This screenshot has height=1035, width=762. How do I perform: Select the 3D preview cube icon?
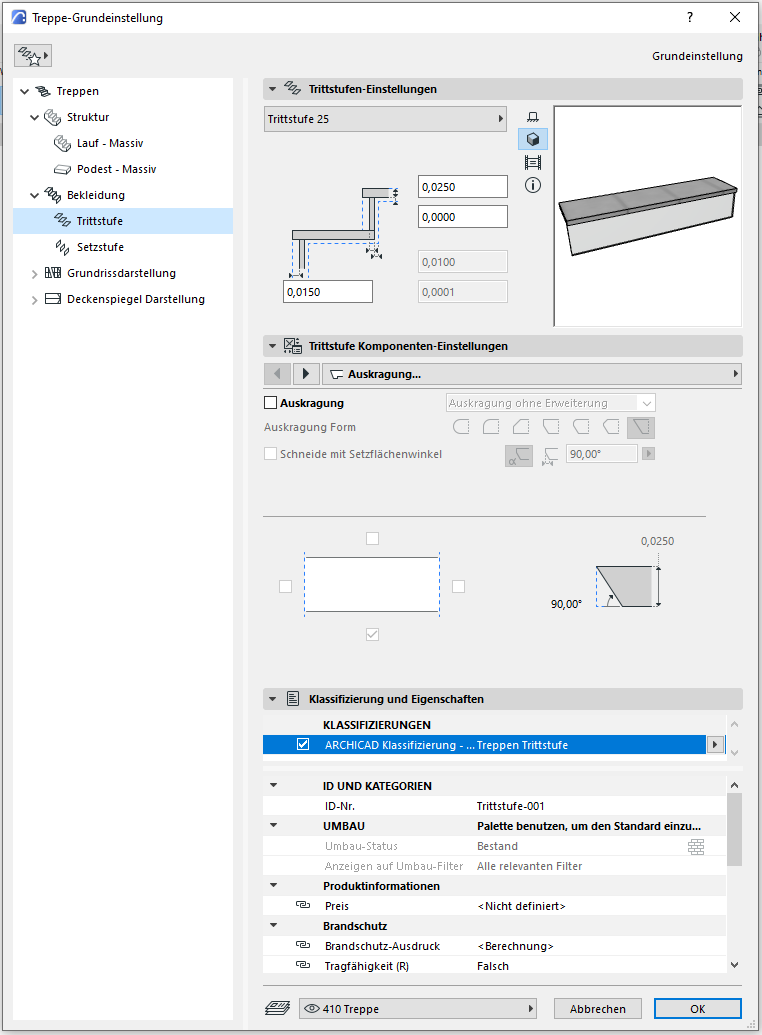(533, 140)
